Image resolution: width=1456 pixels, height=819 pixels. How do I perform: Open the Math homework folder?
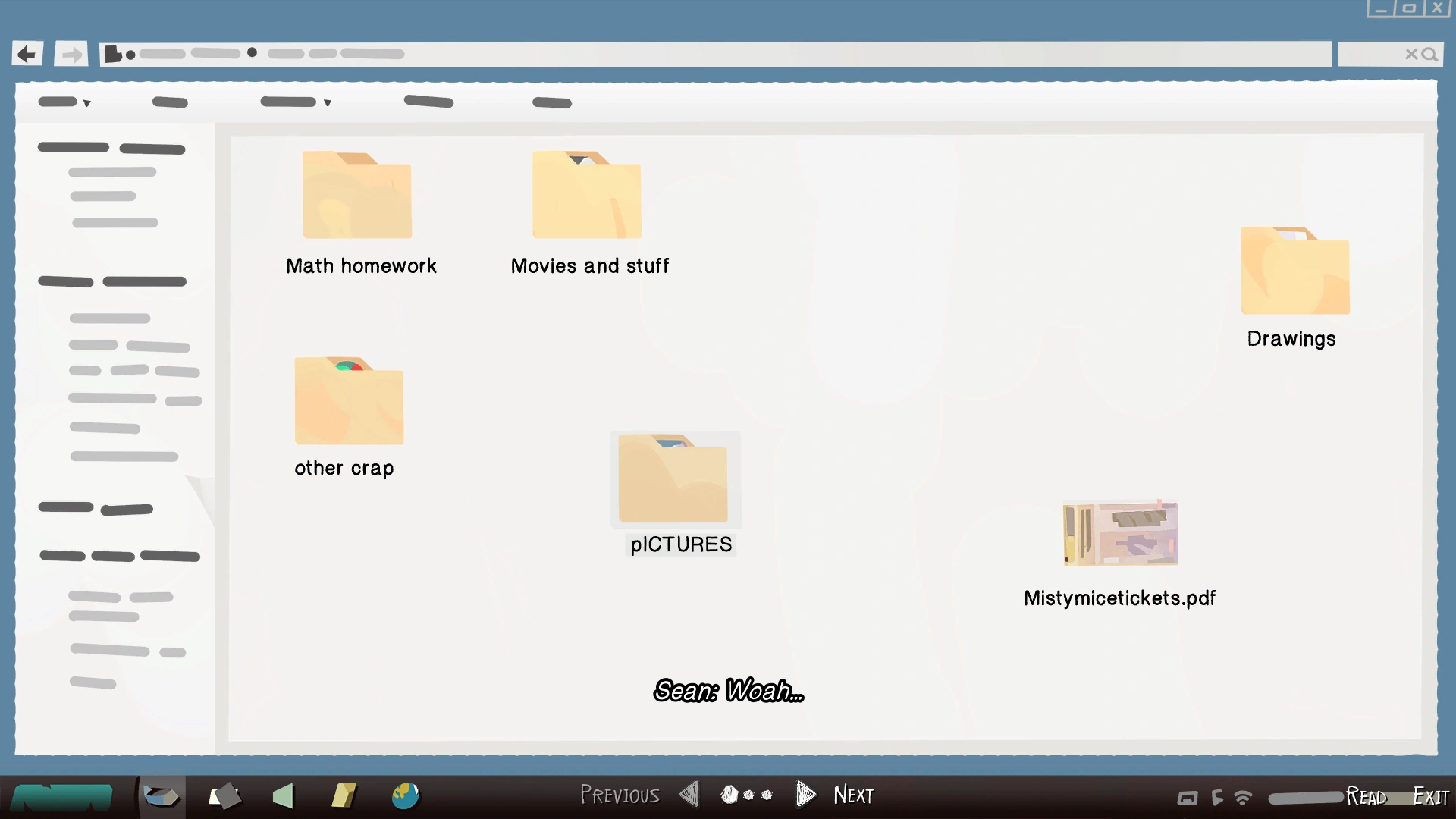pyautogui.click(x=357, y=196)
